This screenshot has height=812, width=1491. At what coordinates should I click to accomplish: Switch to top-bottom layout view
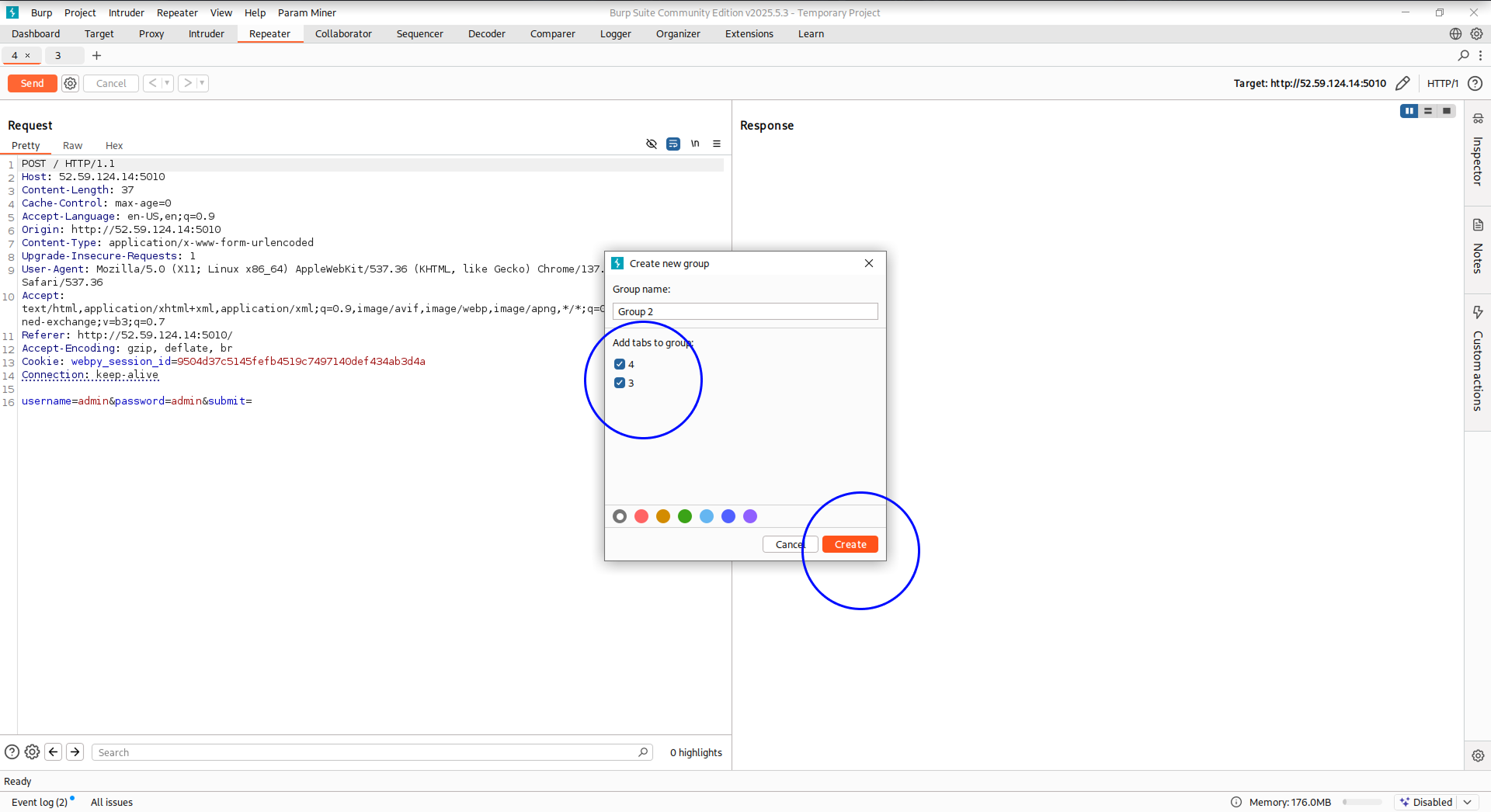(1428, 111)
